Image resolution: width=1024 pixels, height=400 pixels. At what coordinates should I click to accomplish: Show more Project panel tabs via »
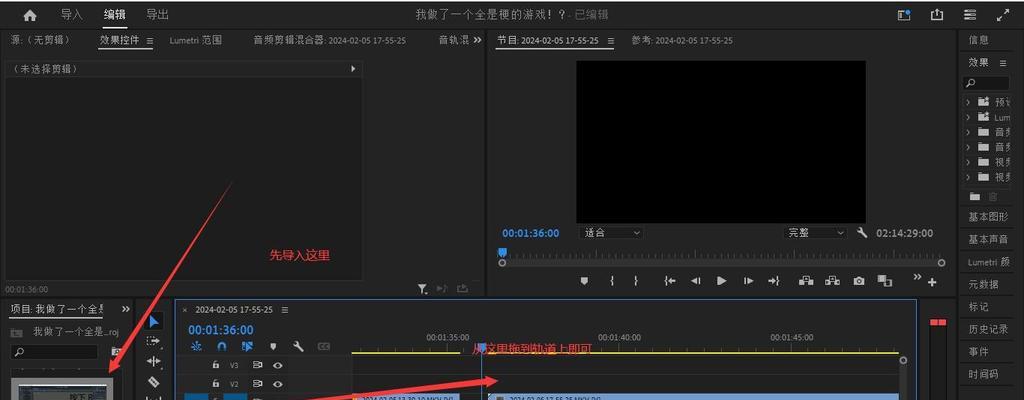coord(126,308)
